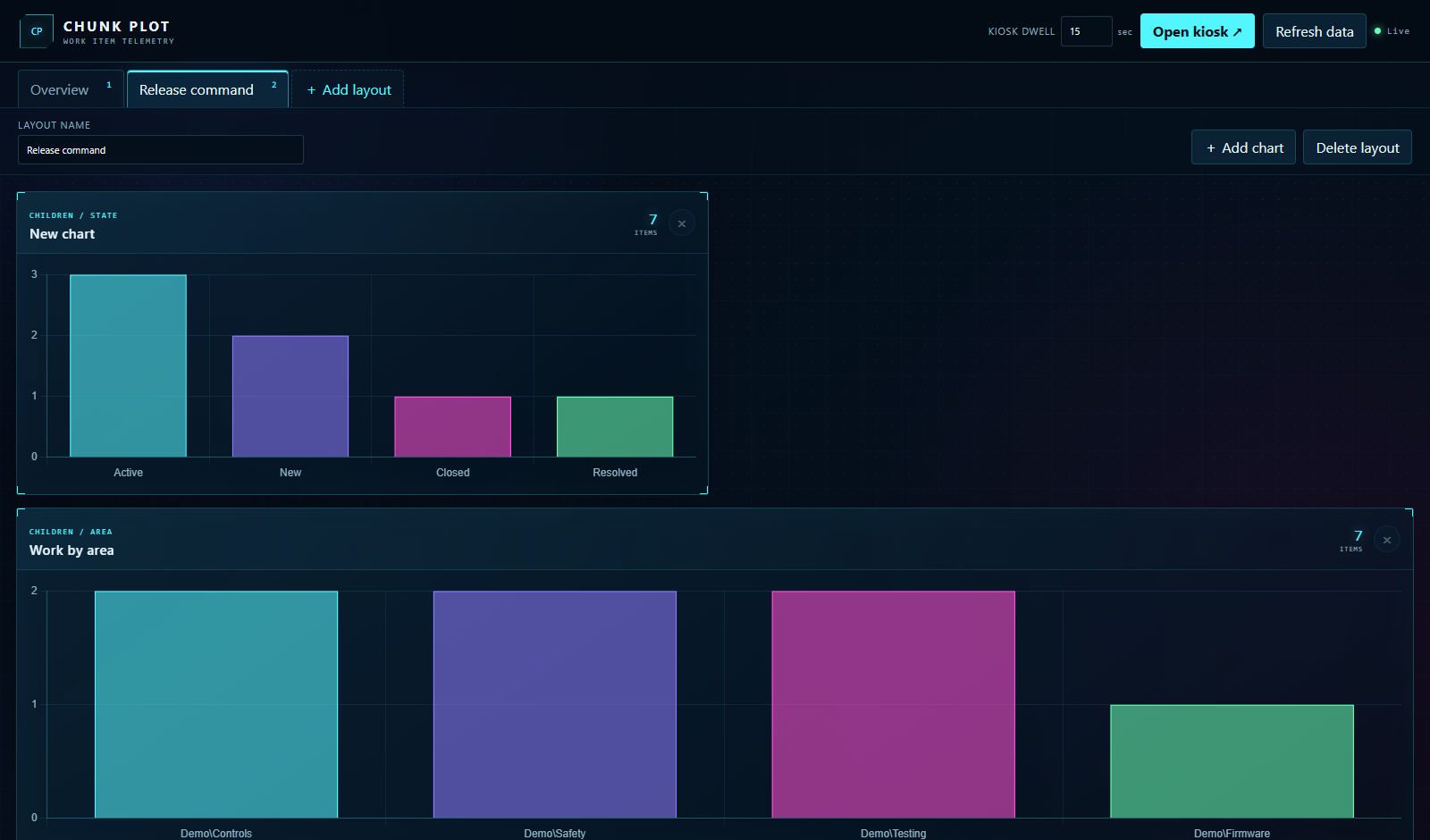Close the Work by area chart

pyautogui.click(x=1387, y=540)
